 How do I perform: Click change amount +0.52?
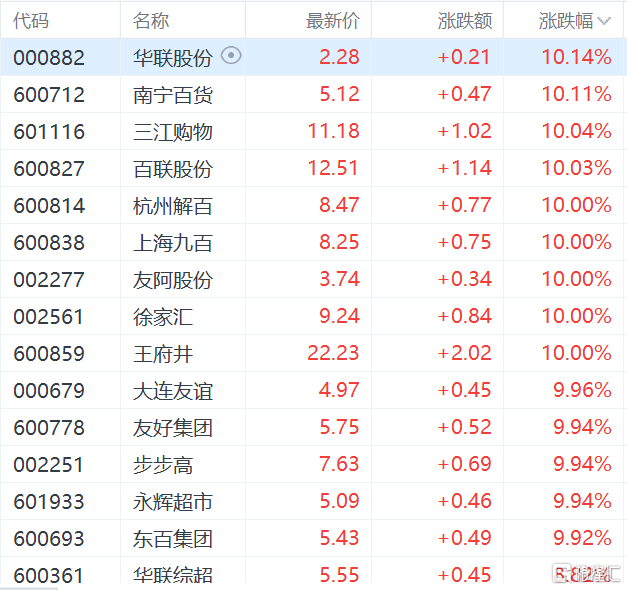[x=464, y=427]
